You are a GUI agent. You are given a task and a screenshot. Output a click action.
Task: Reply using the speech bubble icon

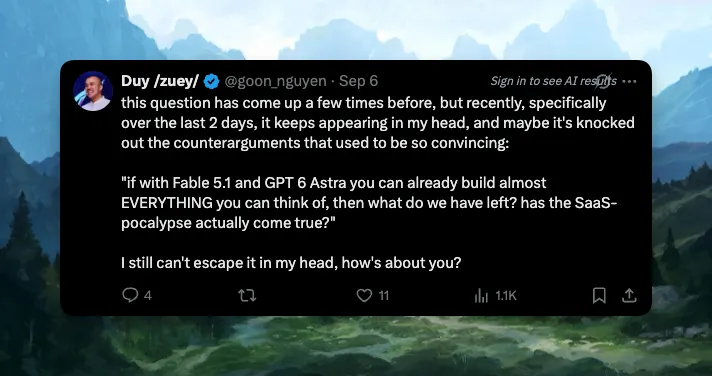click(x=130, y=296)
